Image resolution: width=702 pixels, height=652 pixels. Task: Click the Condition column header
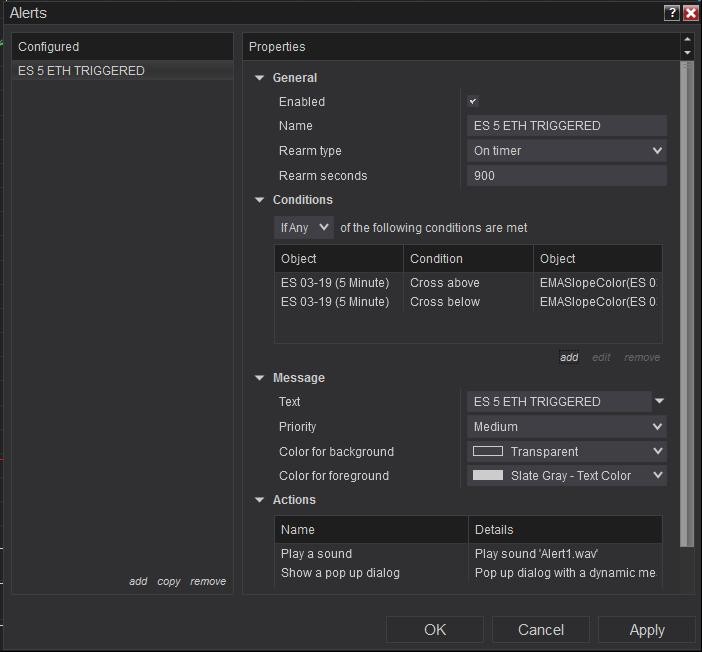468,259
